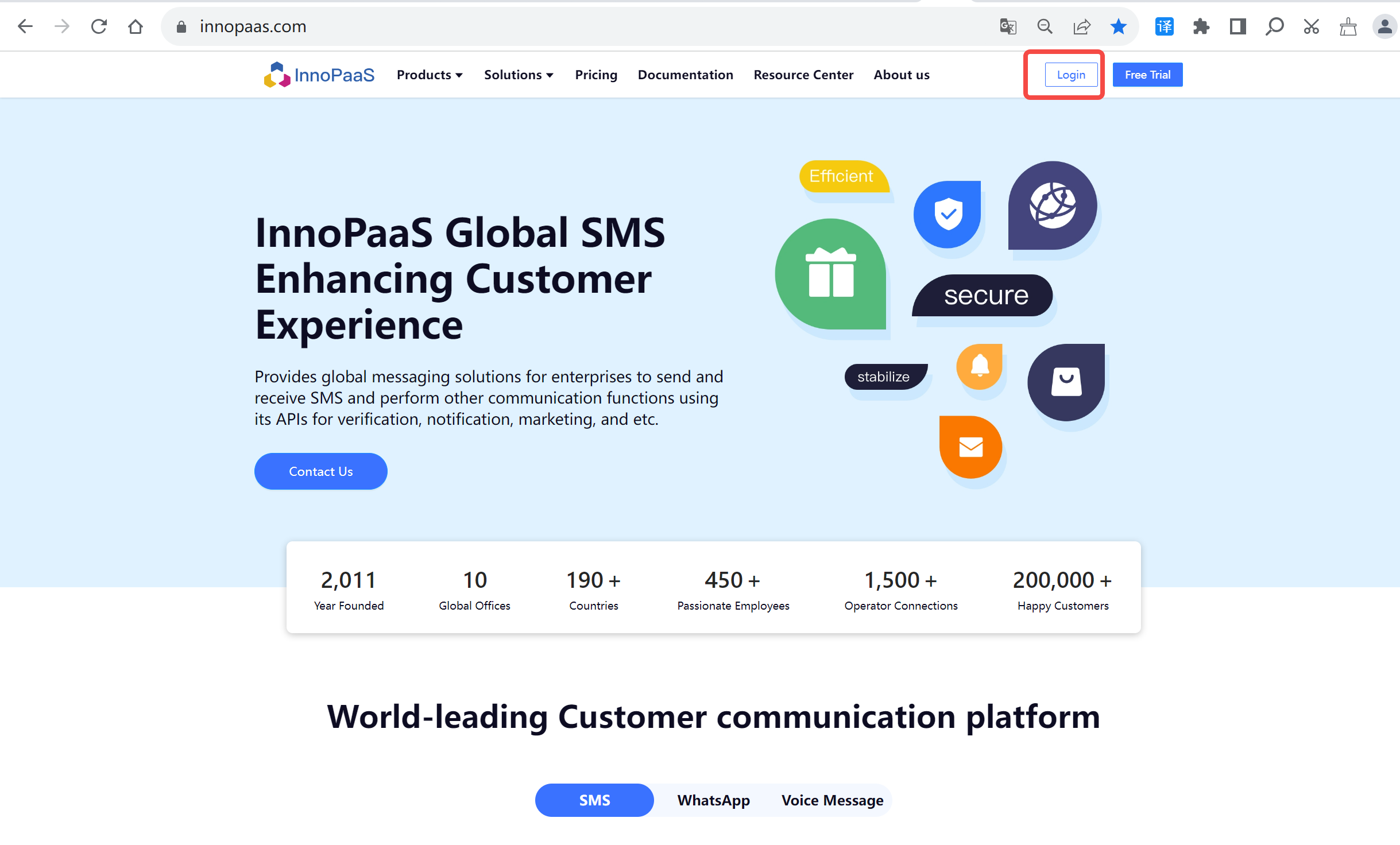Click the blue shield checkmark bubble
This screenshot has width=1400, height=845.
click(947, 214)
